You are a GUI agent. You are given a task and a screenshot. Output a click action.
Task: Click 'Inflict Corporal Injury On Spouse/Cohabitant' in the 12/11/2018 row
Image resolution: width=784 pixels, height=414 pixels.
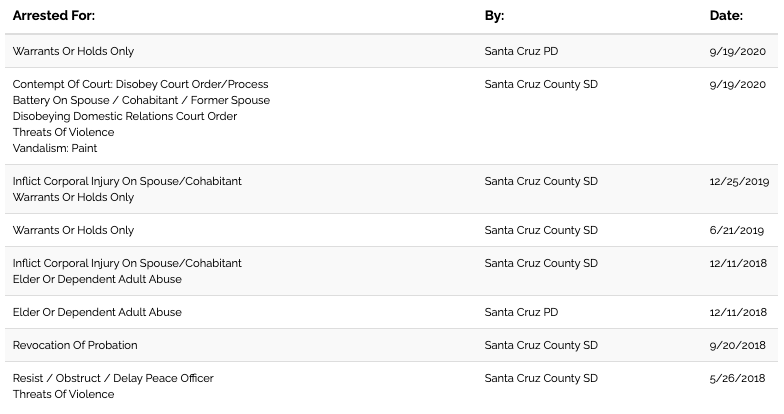(x=127, y=263)
